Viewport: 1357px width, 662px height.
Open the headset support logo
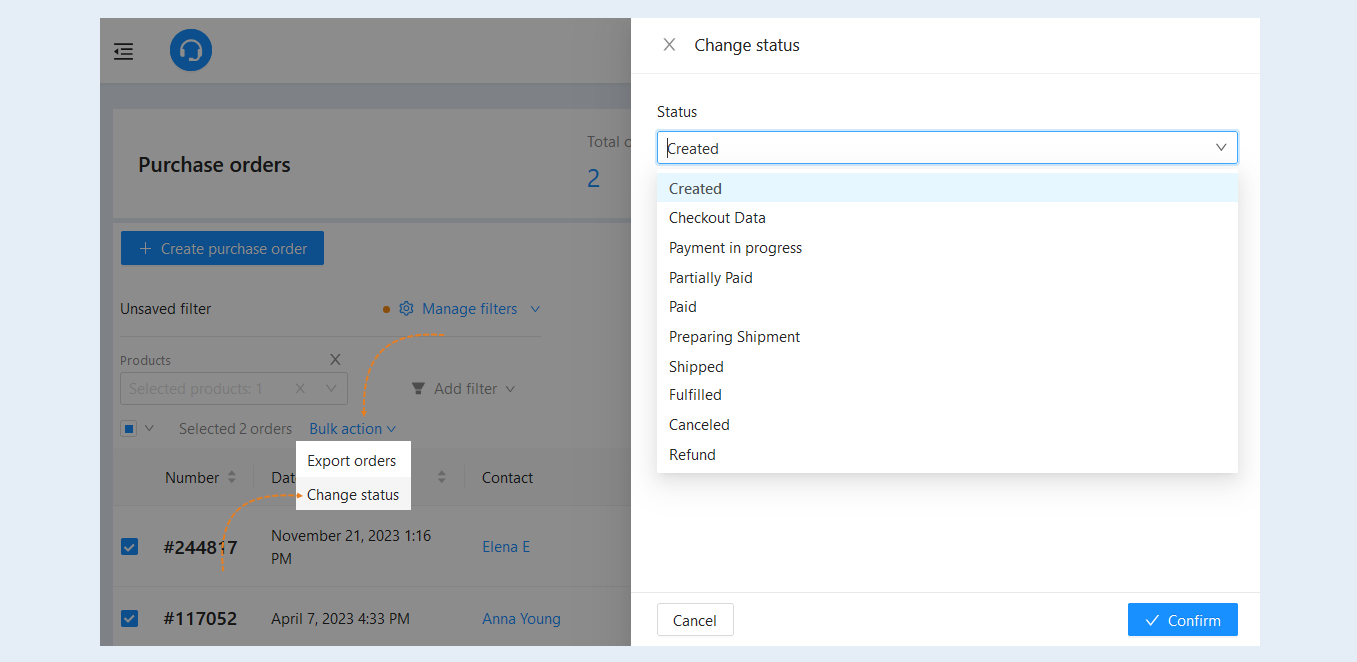coord(191,50)
